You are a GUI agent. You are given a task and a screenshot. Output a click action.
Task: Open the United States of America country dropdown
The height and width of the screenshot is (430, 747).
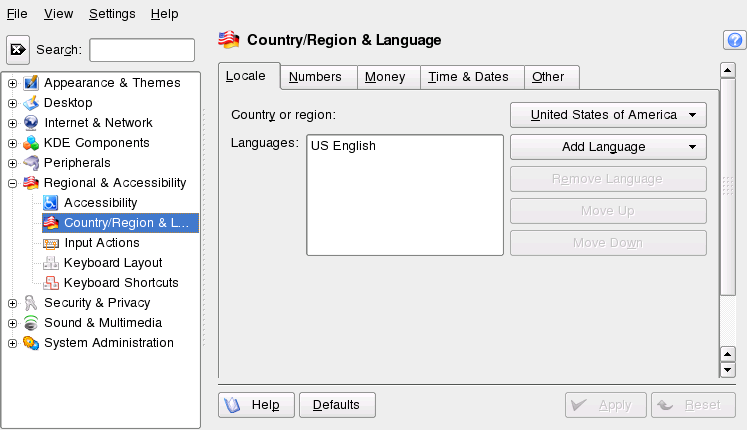[x=608, y=115]
